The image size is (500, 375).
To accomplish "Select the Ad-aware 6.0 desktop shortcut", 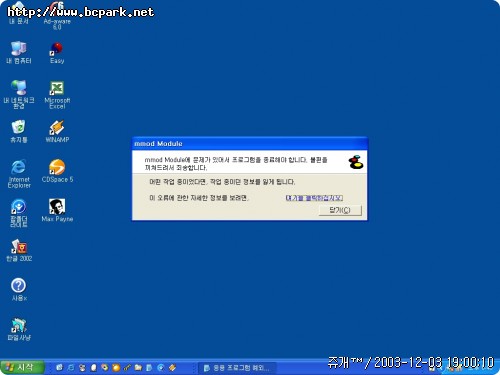I will [x=57, y=15].
